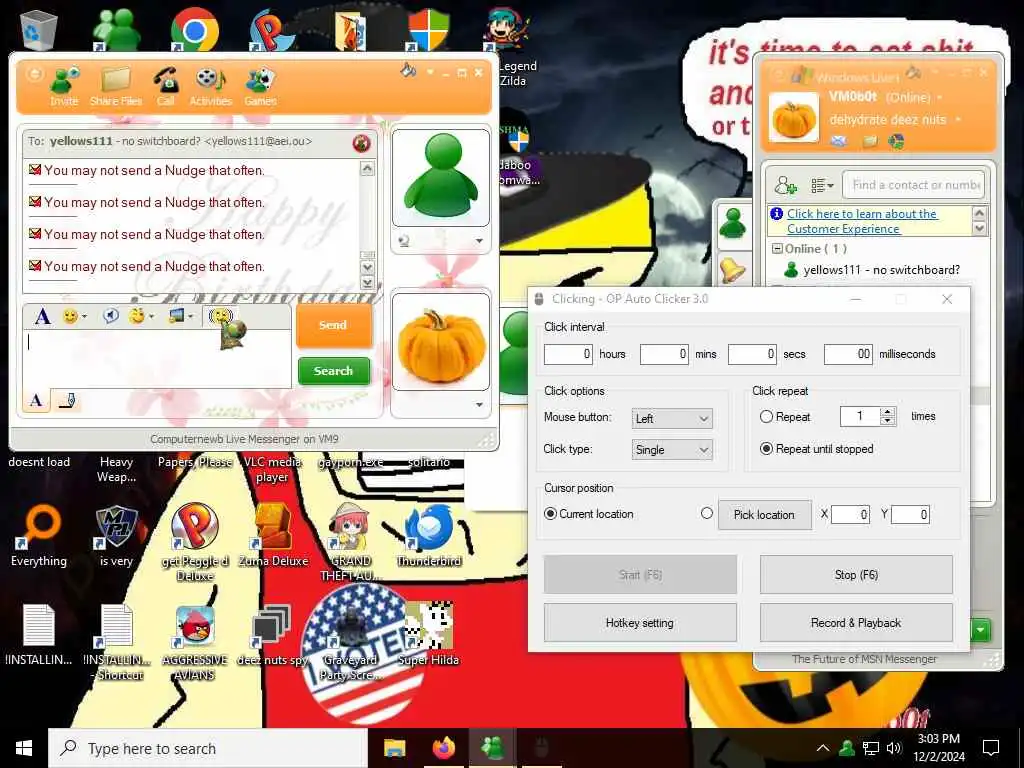The image size is (1024, 768).
Task: Open the globe icon in the Messenger header
Action: 896,141
